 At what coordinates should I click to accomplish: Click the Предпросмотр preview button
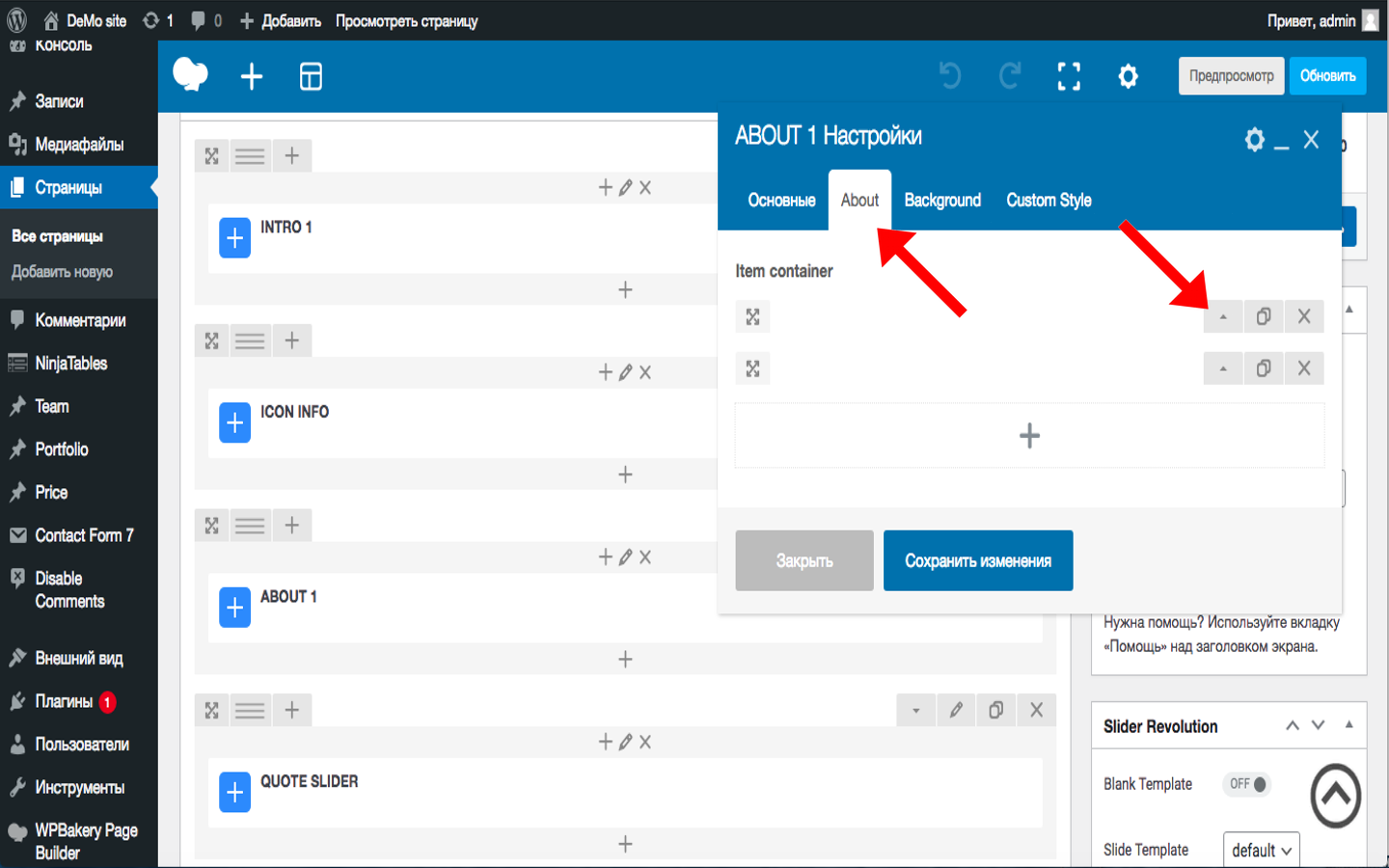tap(1231, 75)
